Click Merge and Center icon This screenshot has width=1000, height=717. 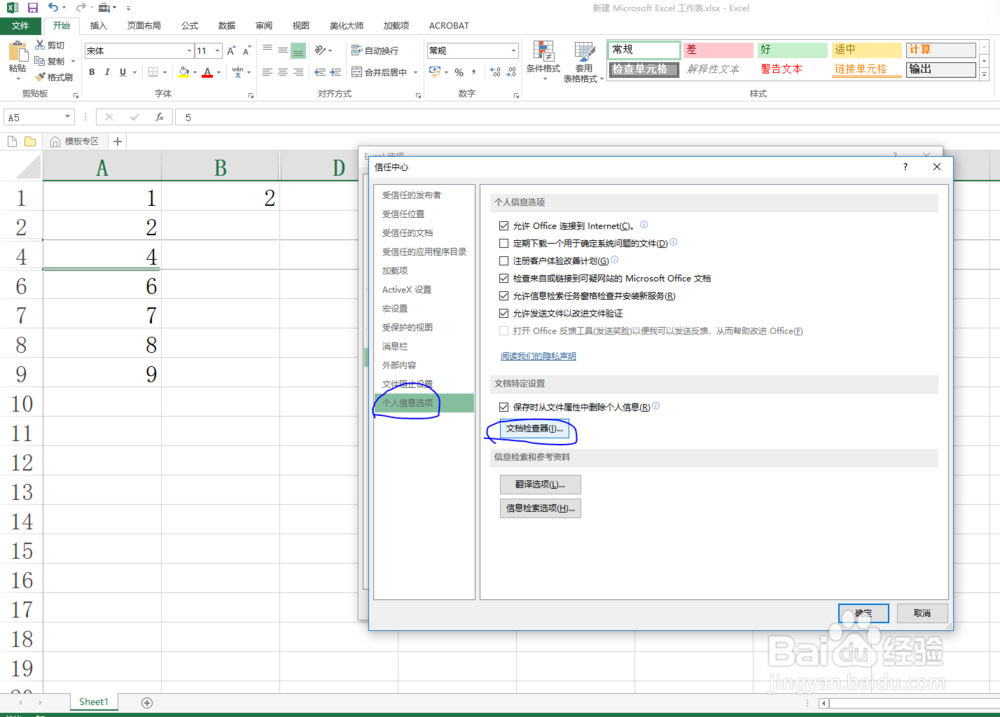point(357,72)
